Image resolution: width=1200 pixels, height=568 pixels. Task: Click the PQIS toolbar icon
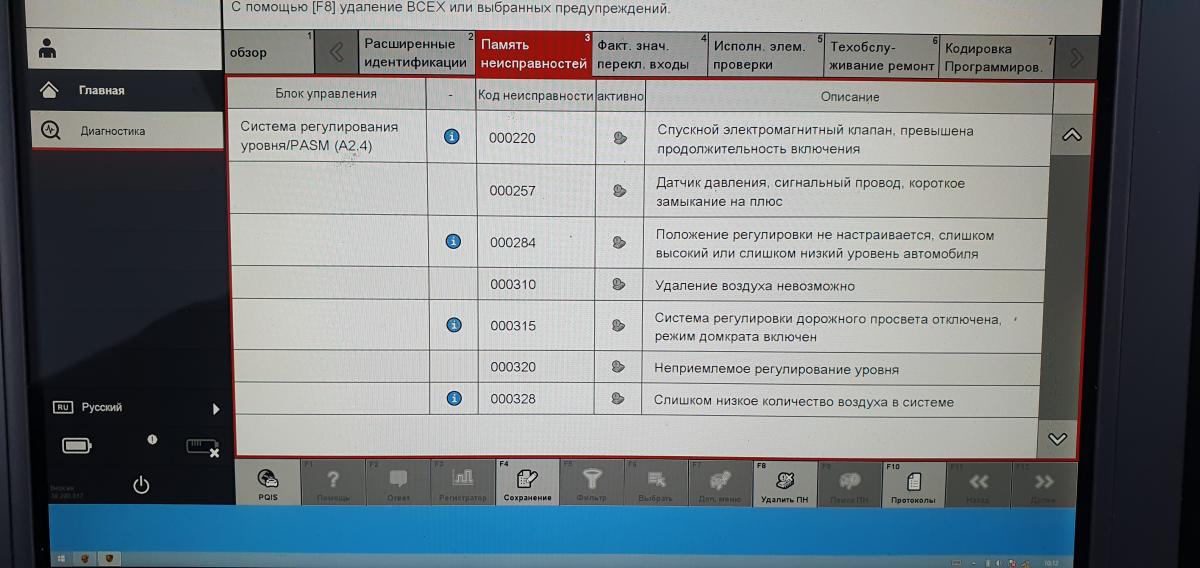point(267,483)
